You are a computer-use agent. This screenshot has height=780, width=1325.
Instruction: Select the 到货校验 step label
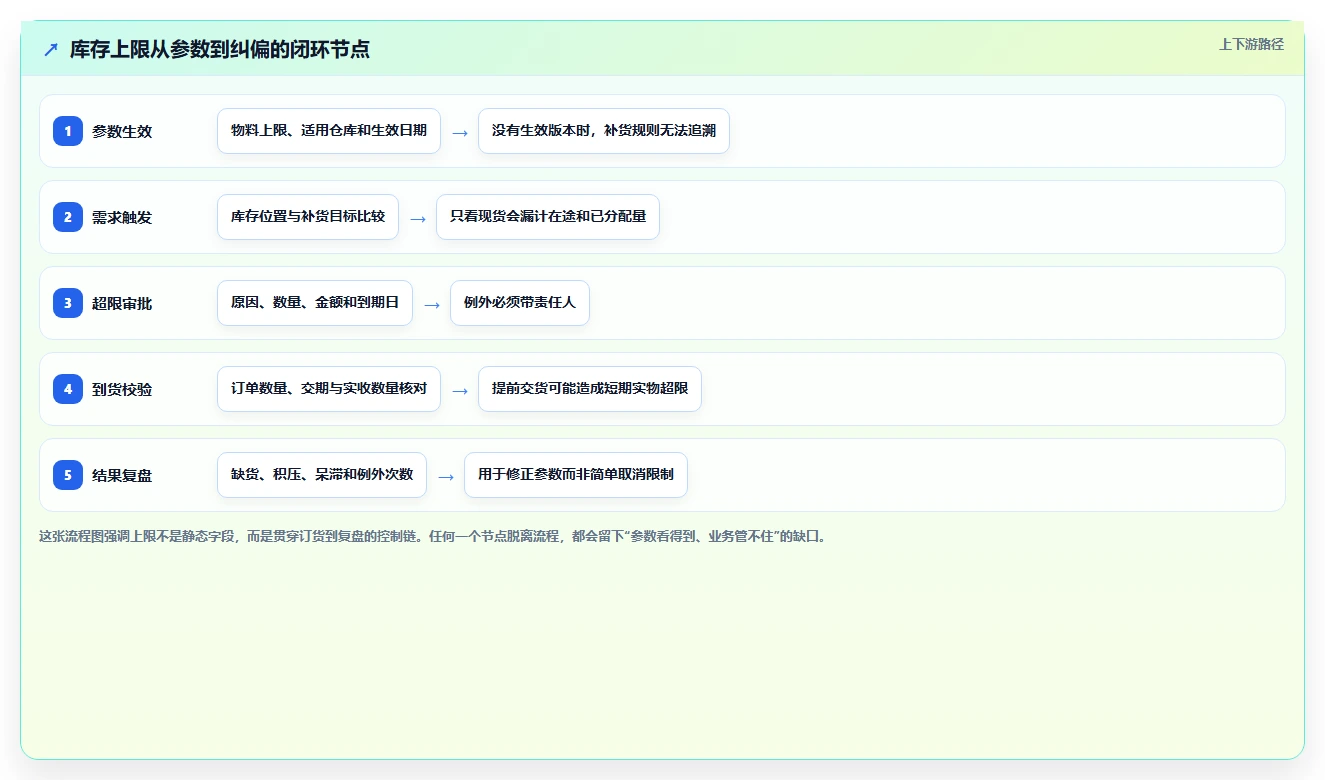tap(122, 389)
